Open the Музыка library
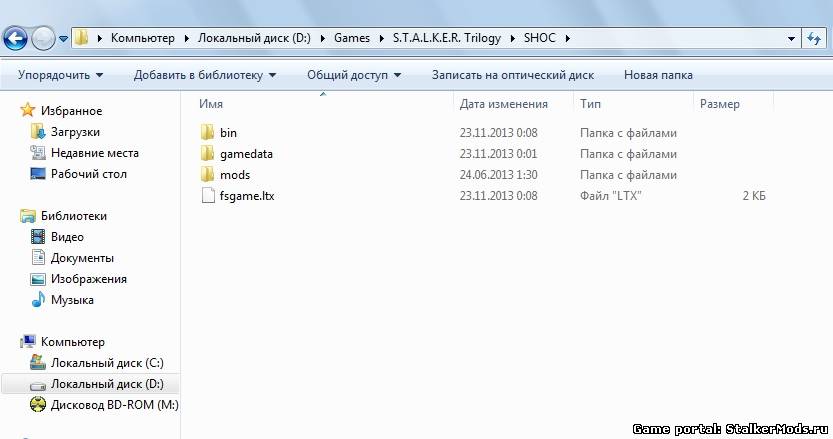Screen dimensions: 833x439 (72, 300)
